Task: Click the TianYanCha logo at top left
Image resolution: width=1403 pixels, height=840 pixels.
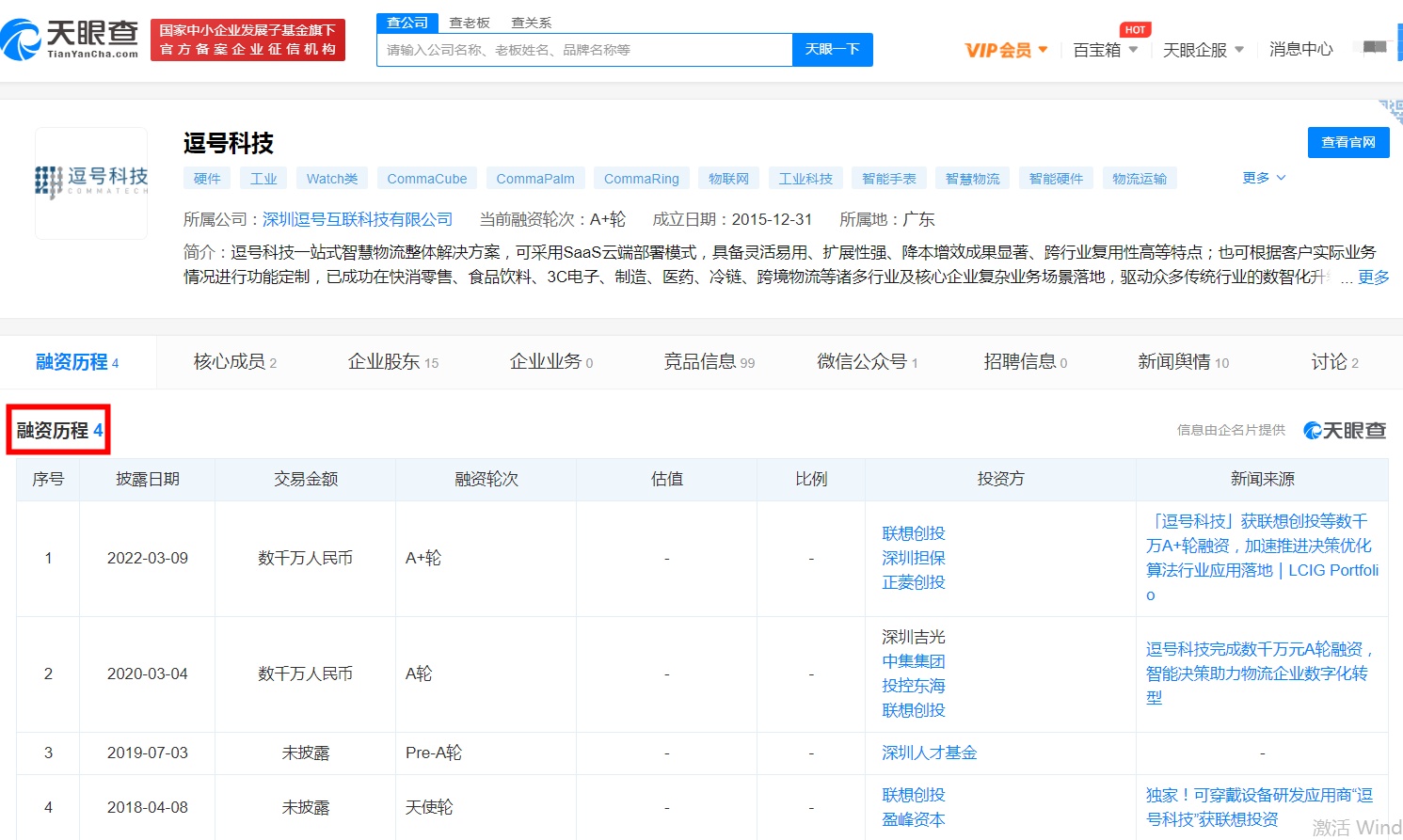Action: click(x=70, y=39)
